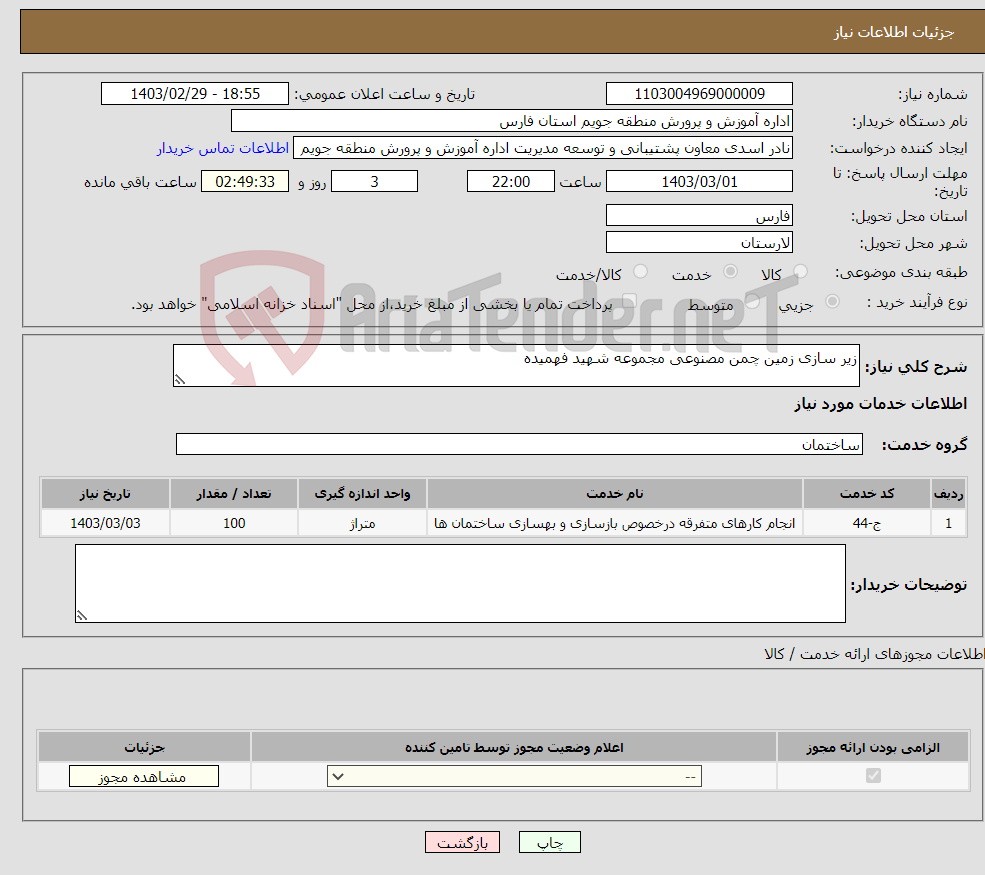Click the delivery province field فارس
985x875 pixels.
[699, 215]
